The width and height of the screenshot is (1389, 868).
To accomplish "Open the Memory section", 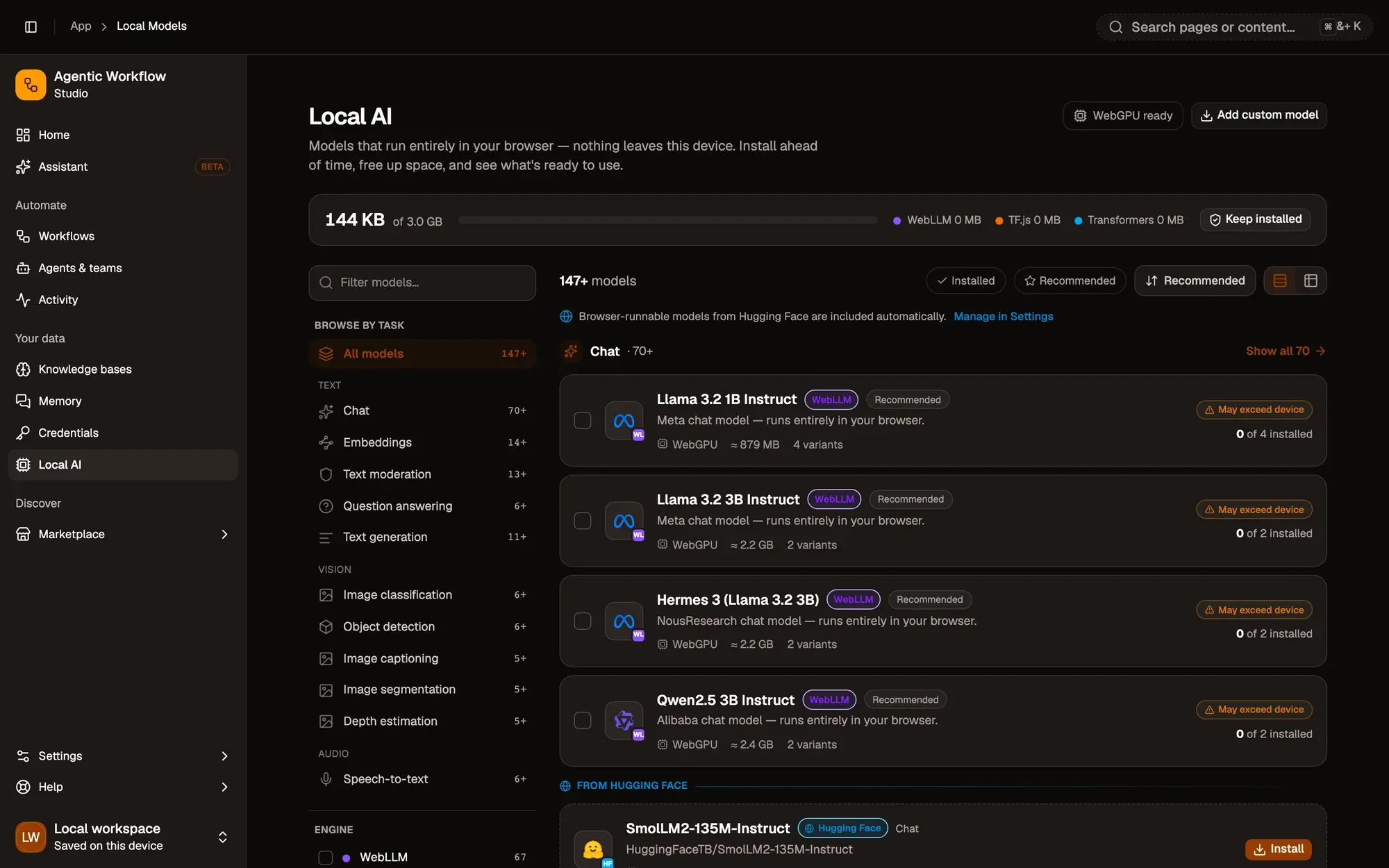I will click(x=123, y=401).
